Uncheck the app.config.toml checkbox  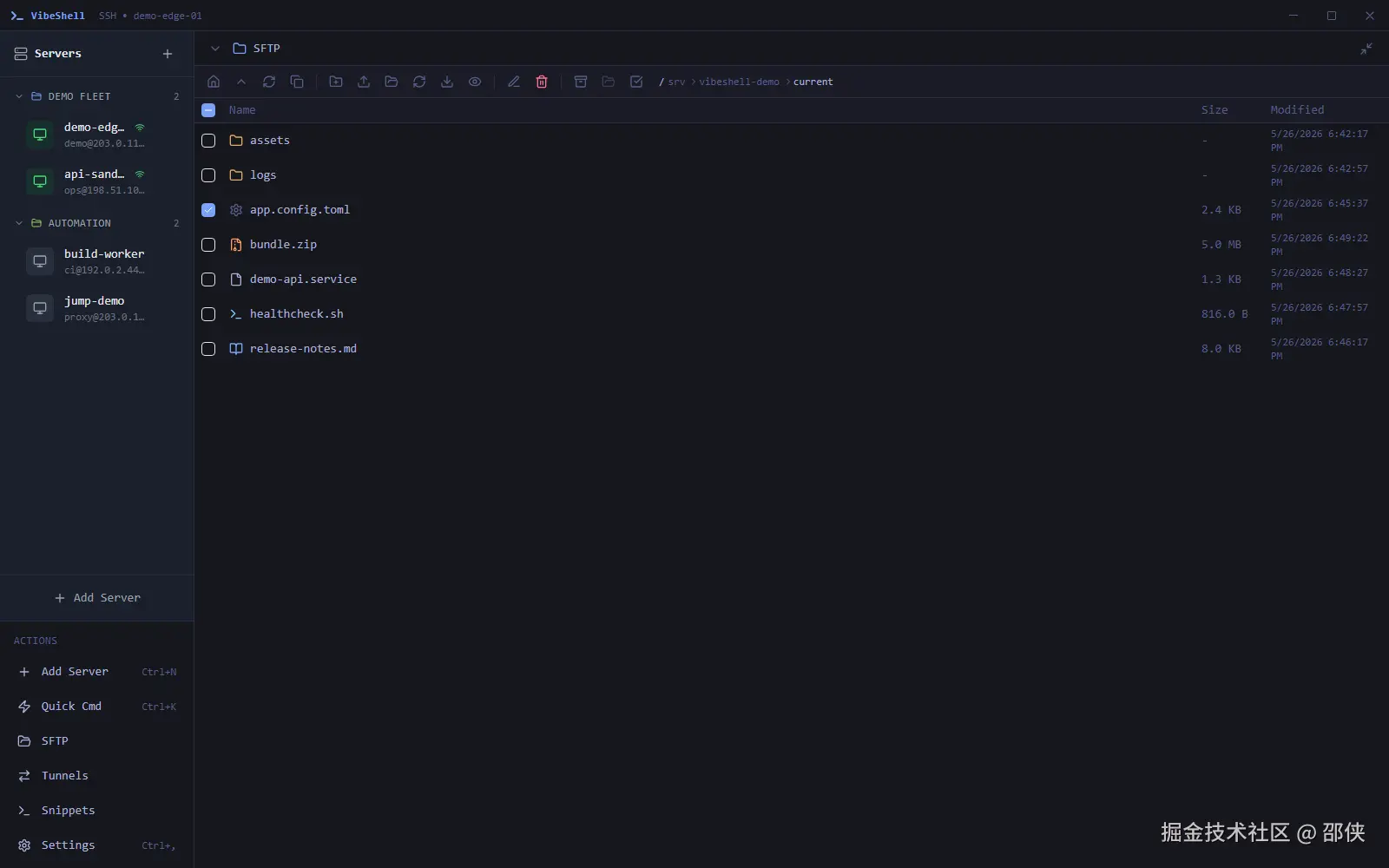click(x=208, y=210)
